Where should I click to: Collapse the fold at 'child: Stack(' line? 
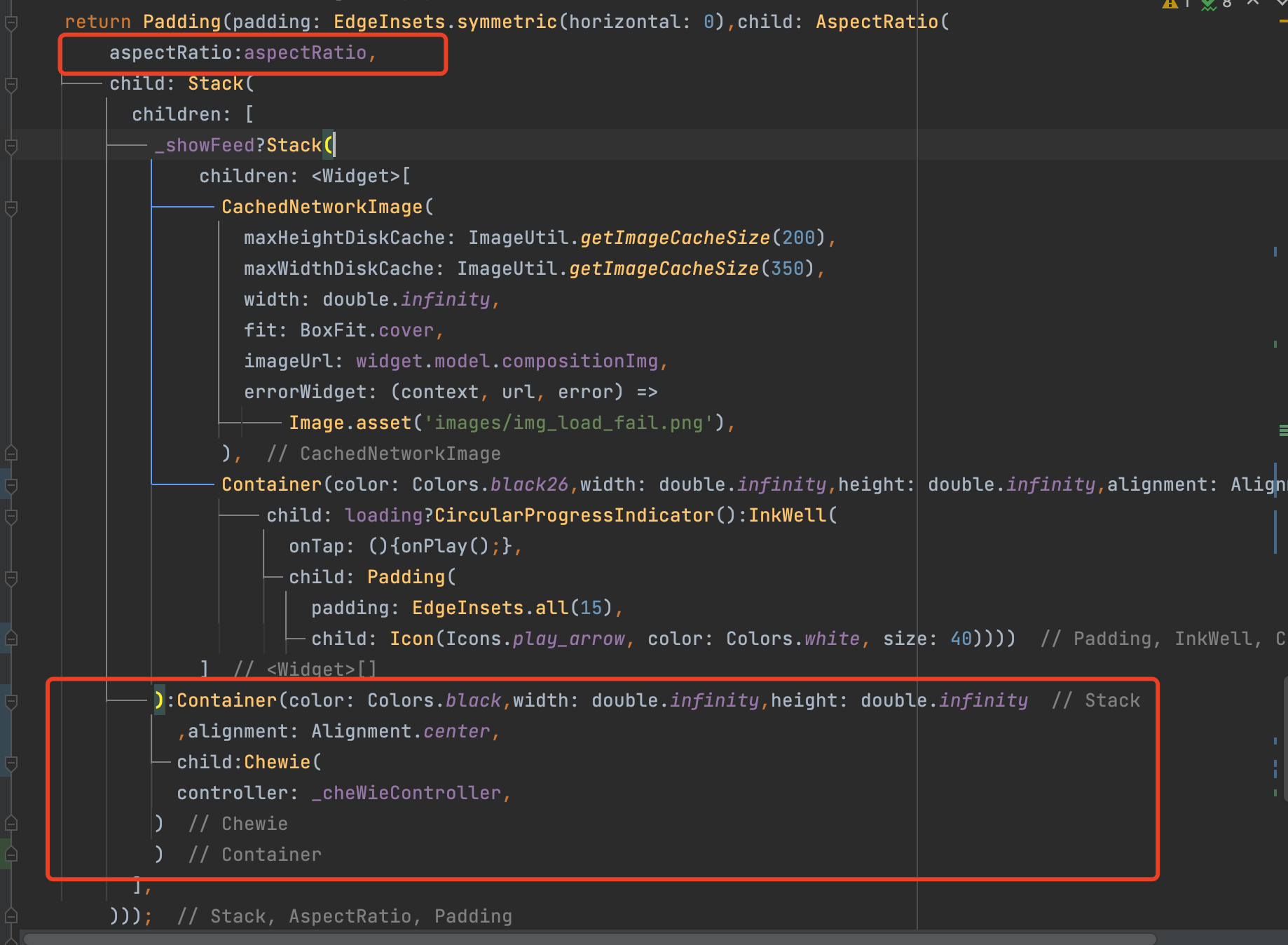point(11,85)
